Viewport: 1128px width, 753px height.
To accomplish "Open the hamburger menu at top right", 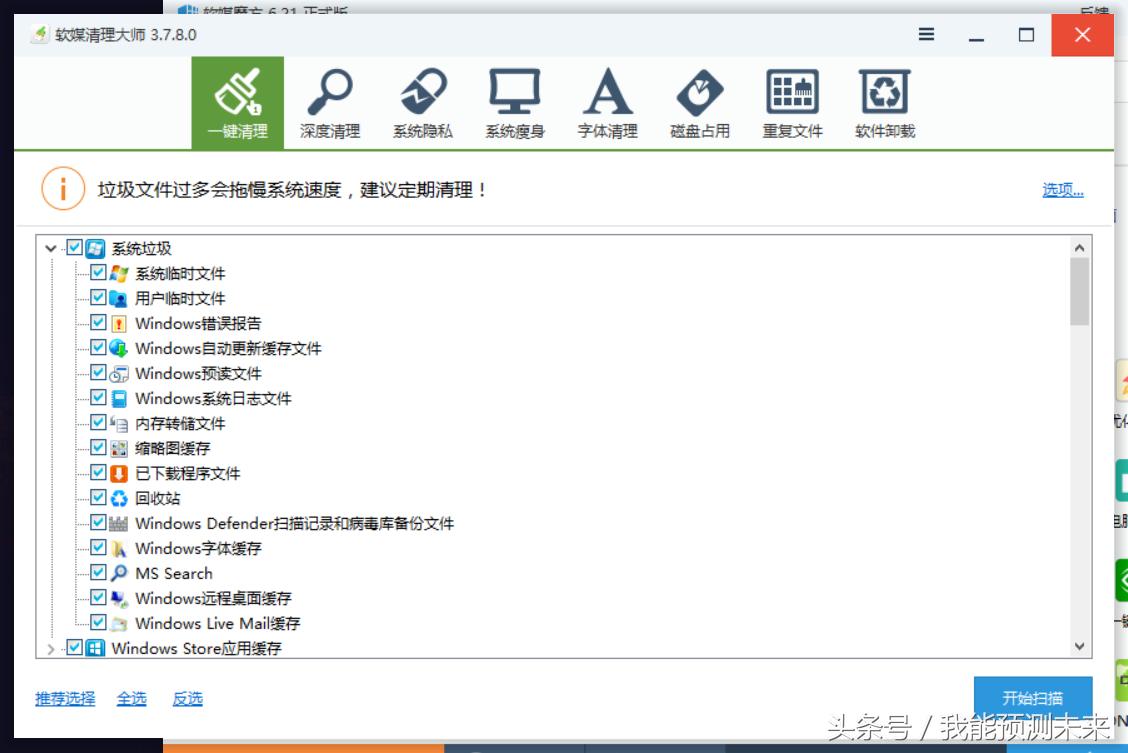I will tap(926, 34).
